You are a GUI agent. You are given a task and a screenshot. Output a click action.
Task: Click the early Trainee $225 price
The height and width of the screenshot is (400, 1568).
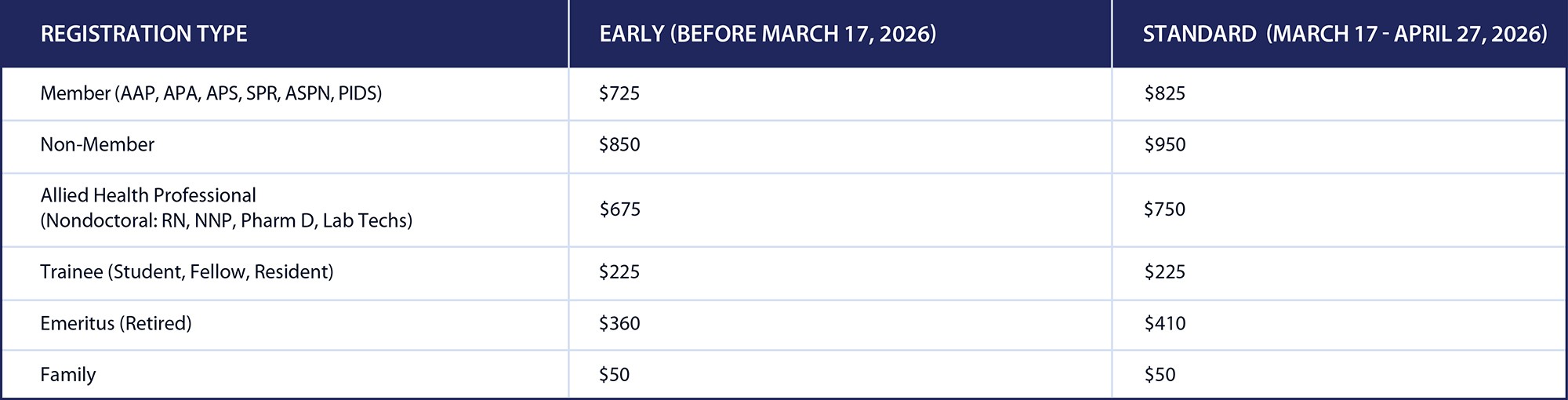(619, 271)
